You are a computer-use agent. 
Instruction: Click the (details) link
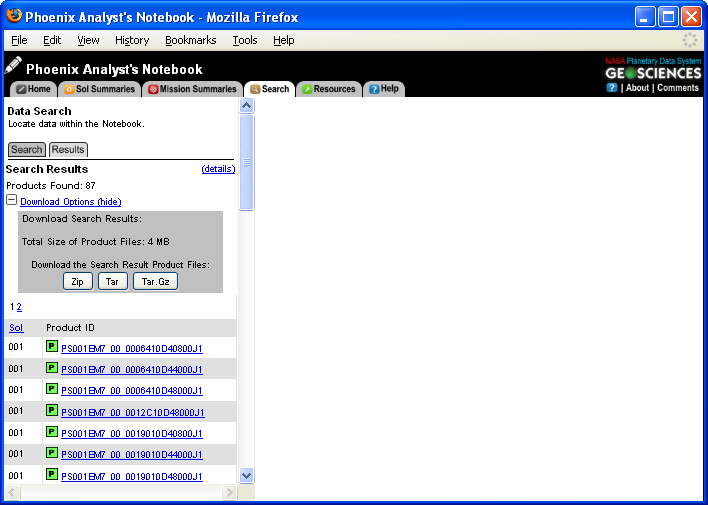tap(218, 169)
